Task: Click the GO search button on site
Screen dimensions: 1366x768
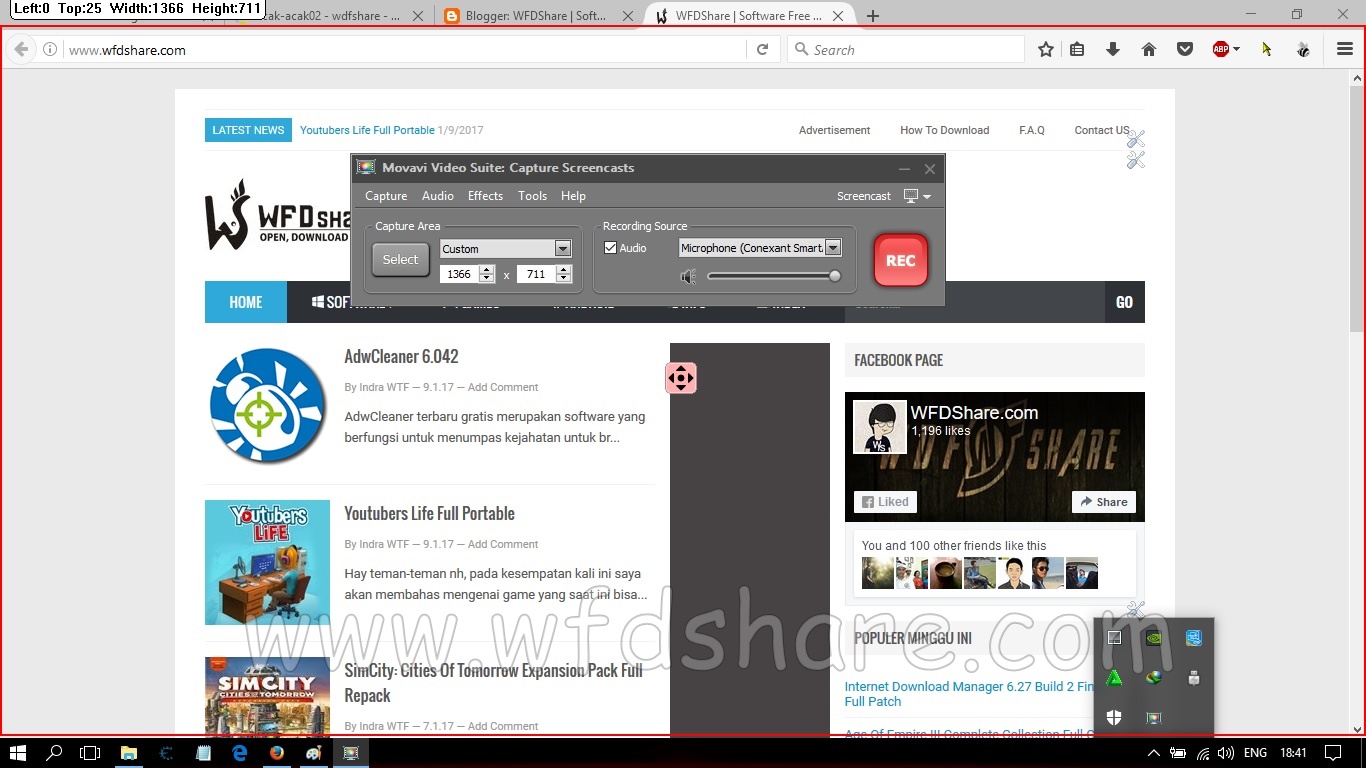Action: coord(1124,302)
